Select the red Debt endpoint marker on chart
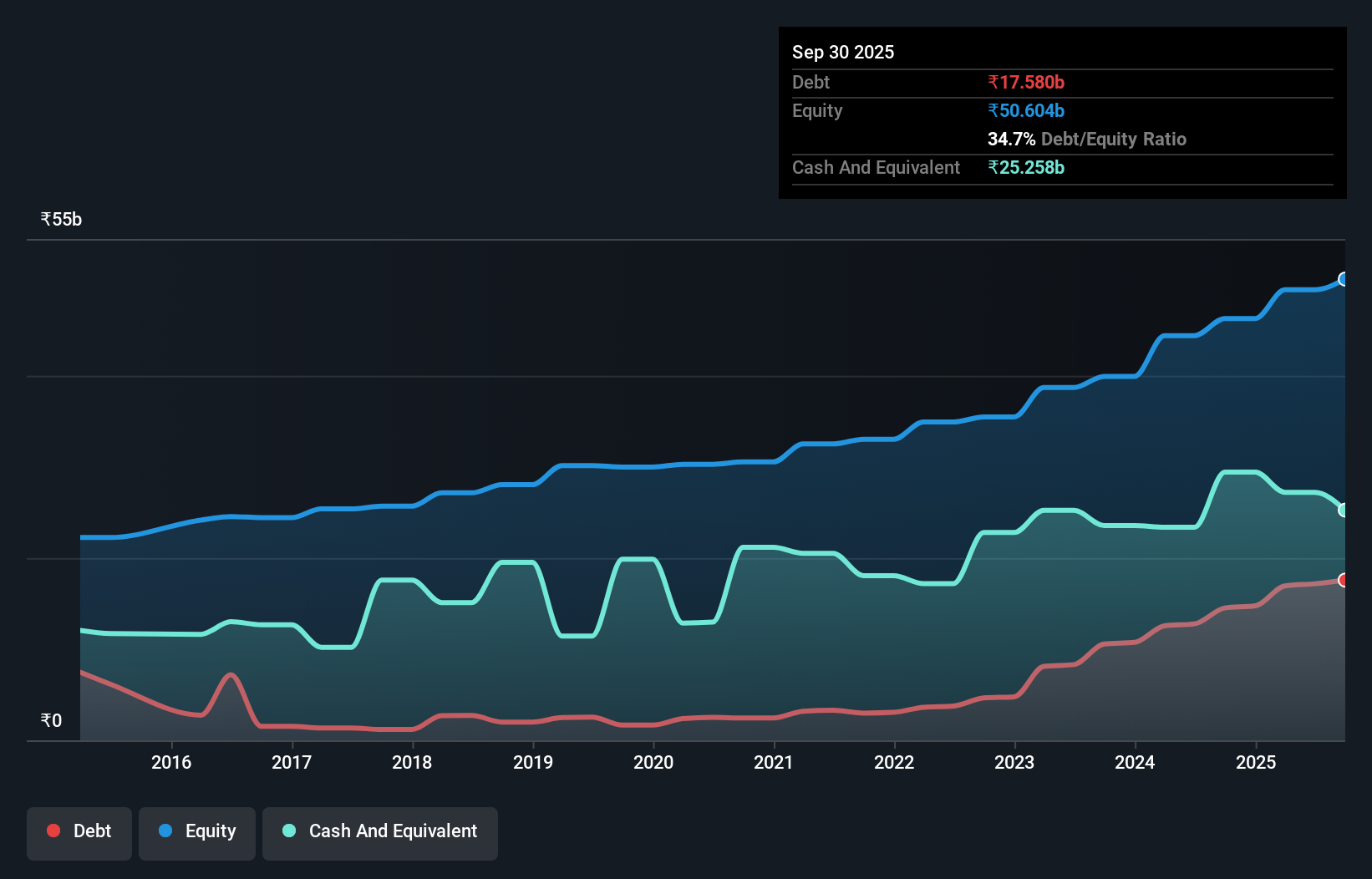The image size is (1372, 879). pyautogui.click(x=1344, y=580)
